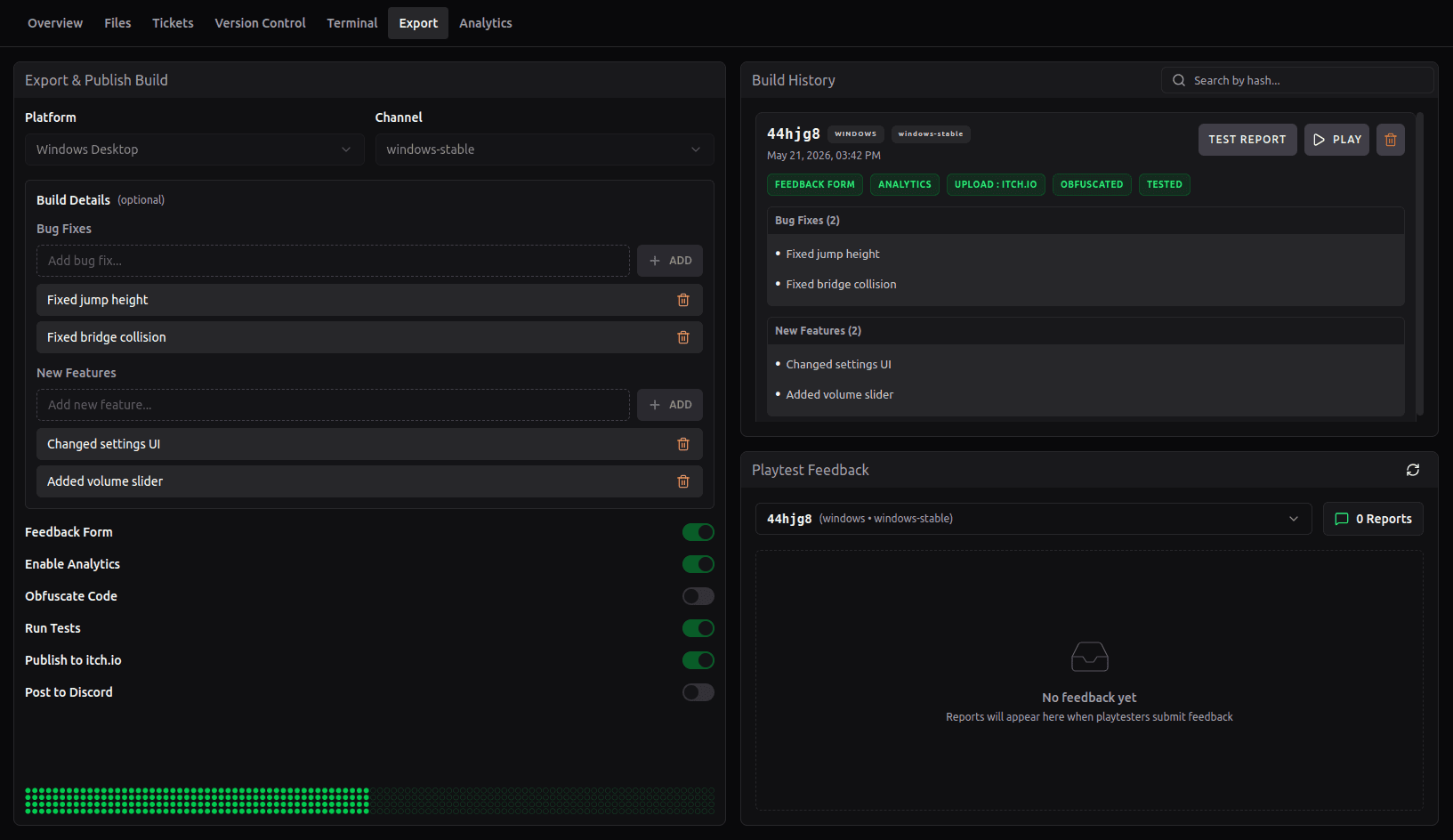Click the ANALYTICS badge on build 44hjg8

point(904,185)
